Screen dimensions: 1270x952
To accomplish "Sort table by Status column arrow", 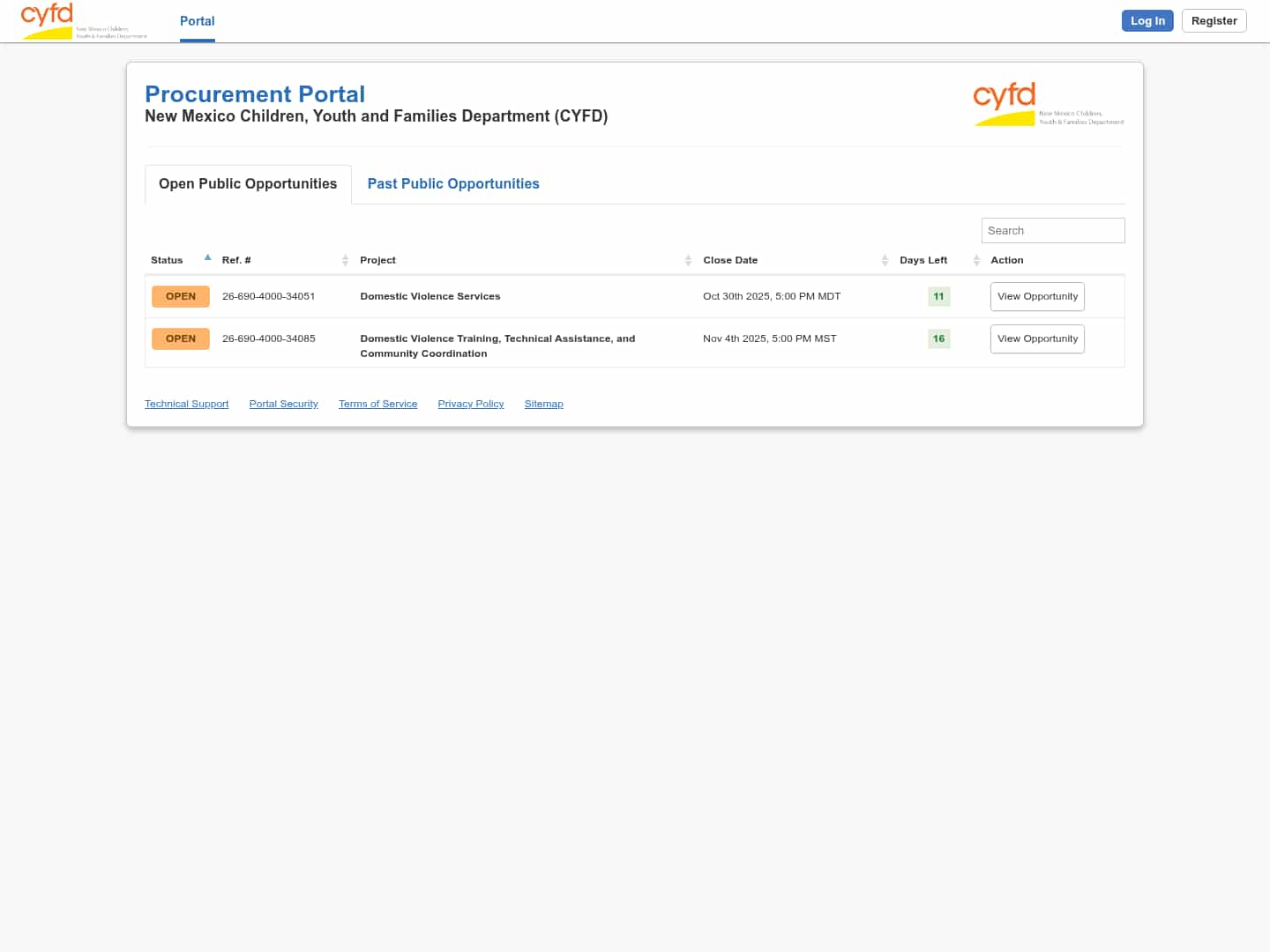I will [207, 258].
